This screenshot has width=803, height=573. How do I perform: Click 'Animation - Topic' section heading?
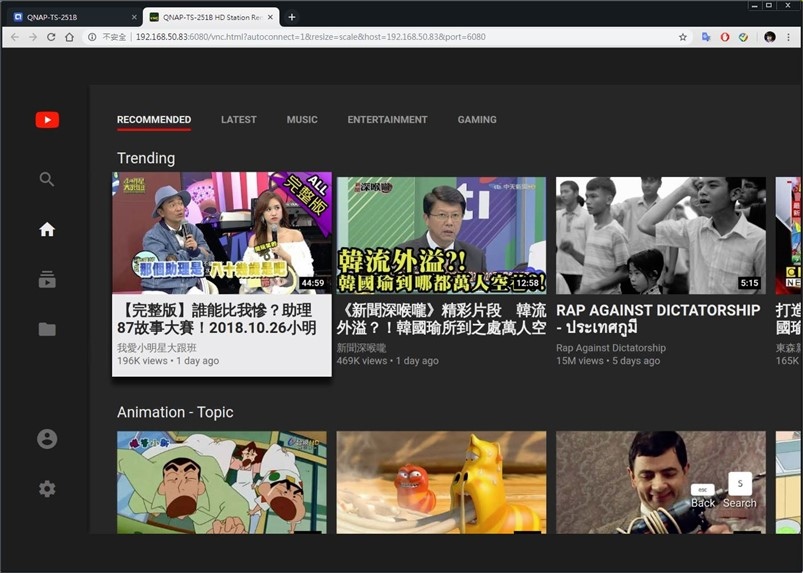coord(175,412)
